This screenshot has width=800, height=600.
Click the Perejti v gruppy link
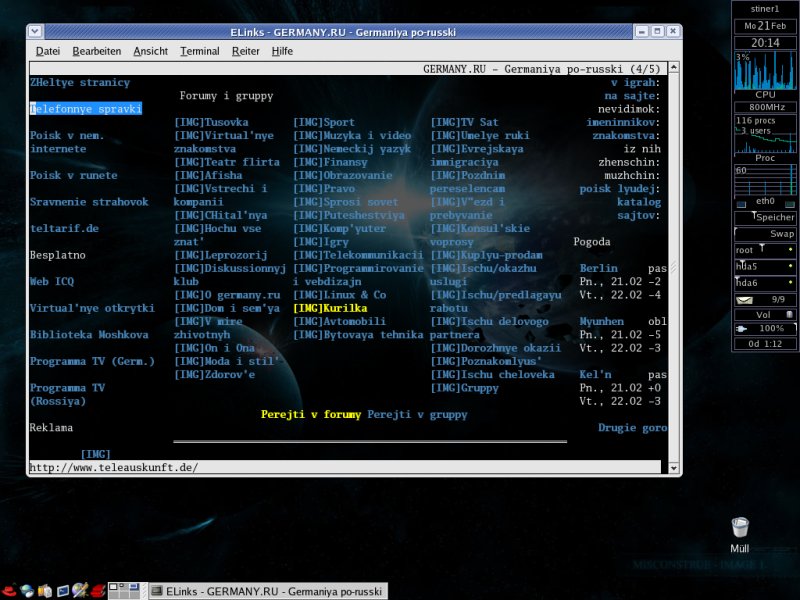417,414
